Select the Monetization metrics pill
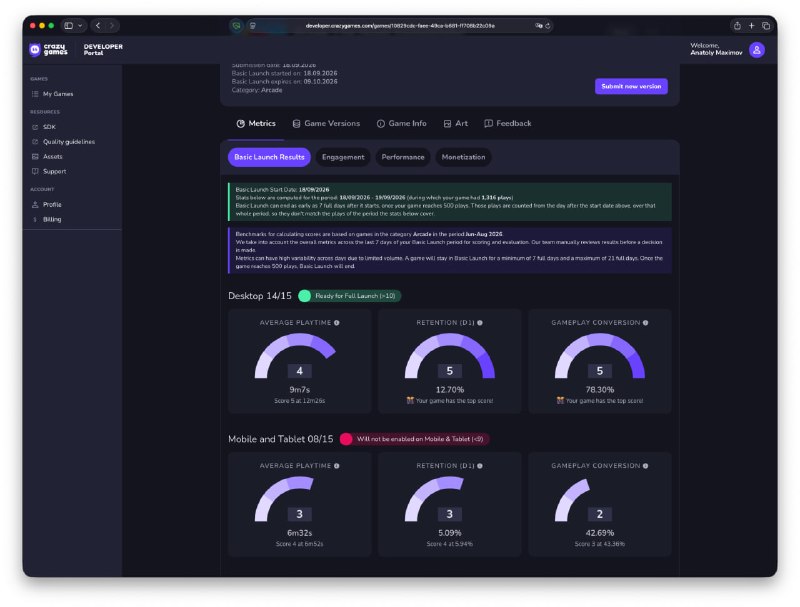The height and width of the screenshot is (607, 800). (x=463, y=157)
